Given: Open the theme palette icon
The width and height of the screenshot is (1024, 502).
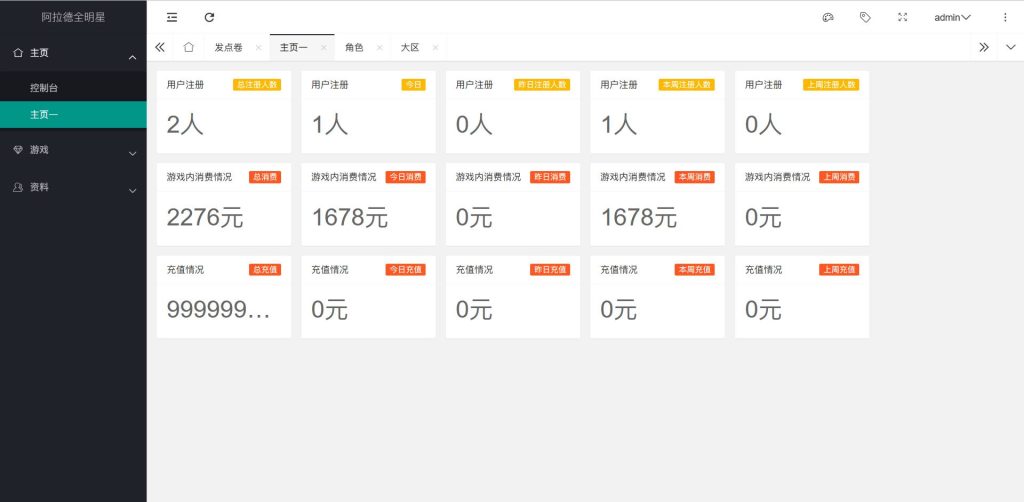Looking at the screenshot, I should pyautogui.click(x=827, y=17).
